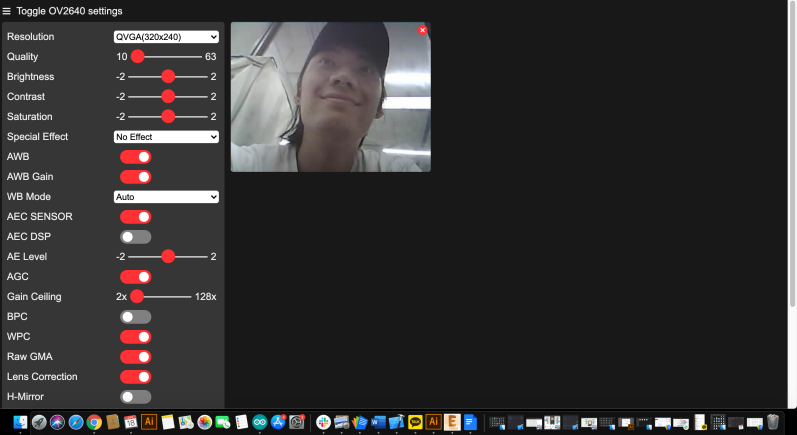Viewport: 797px width, 435px height.
Task: Open the App Store in the dock
Action: pos(278,422)
